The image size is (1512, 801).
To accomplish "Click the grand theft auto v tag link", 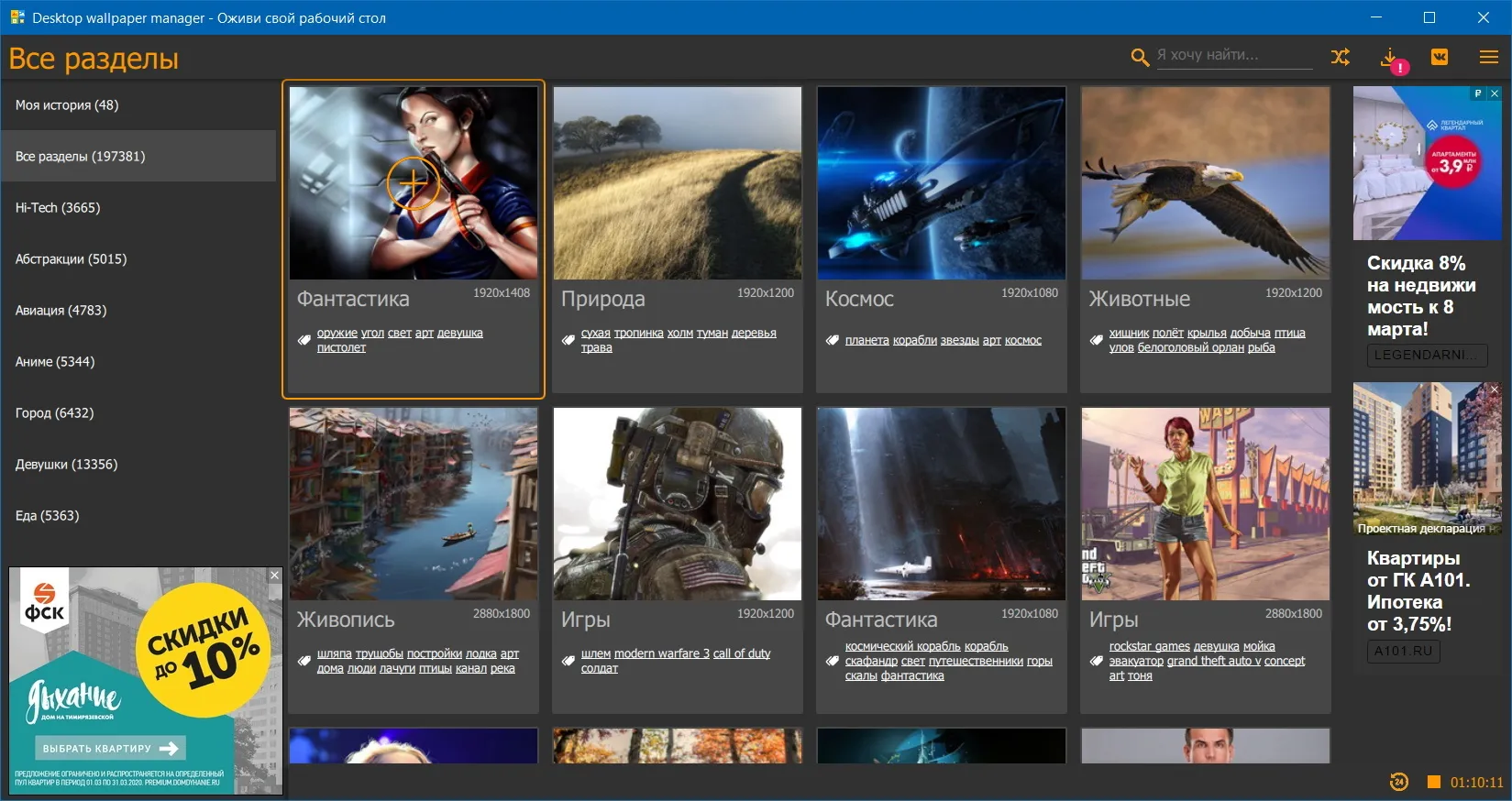I will pos(1214,661).
